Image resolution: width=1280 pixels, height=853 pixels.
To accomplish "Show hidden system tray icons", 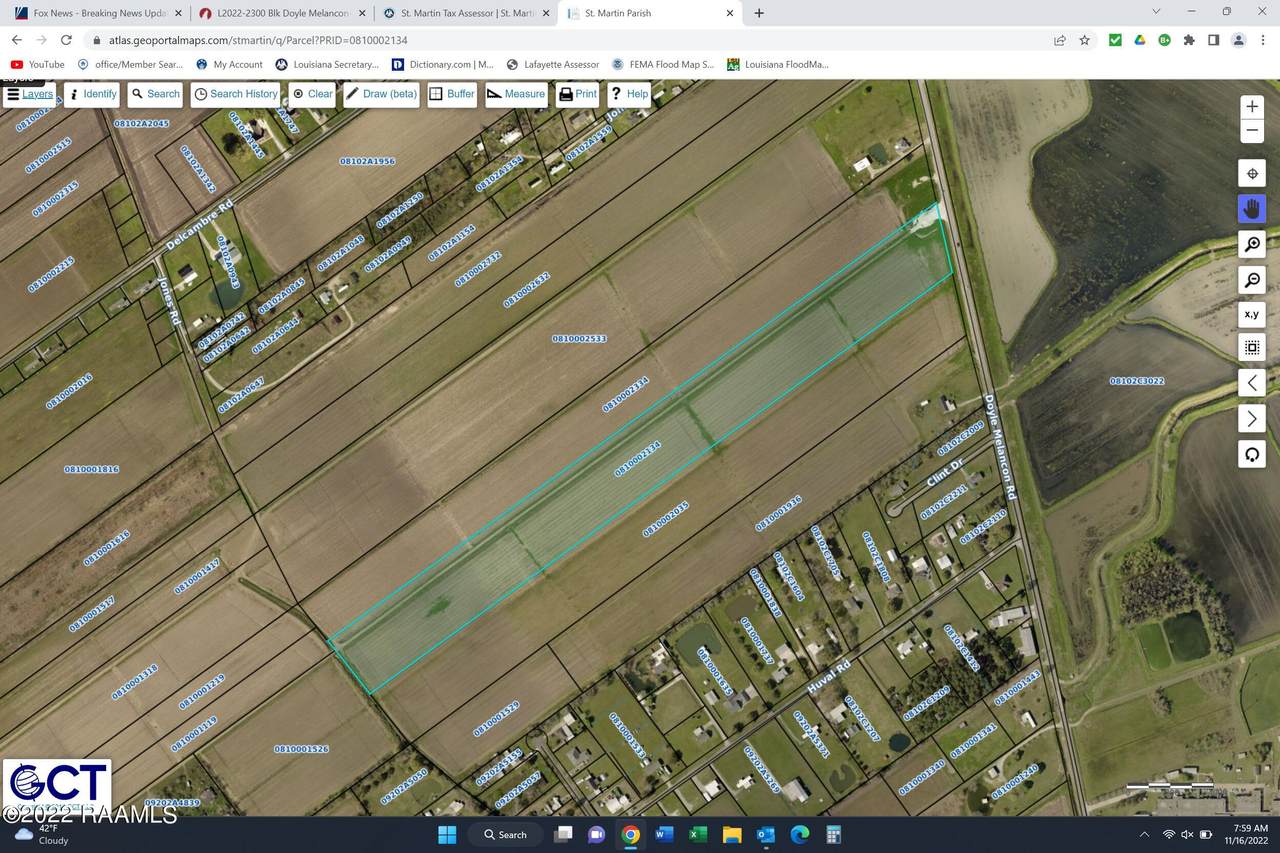I will (1144, 834).
